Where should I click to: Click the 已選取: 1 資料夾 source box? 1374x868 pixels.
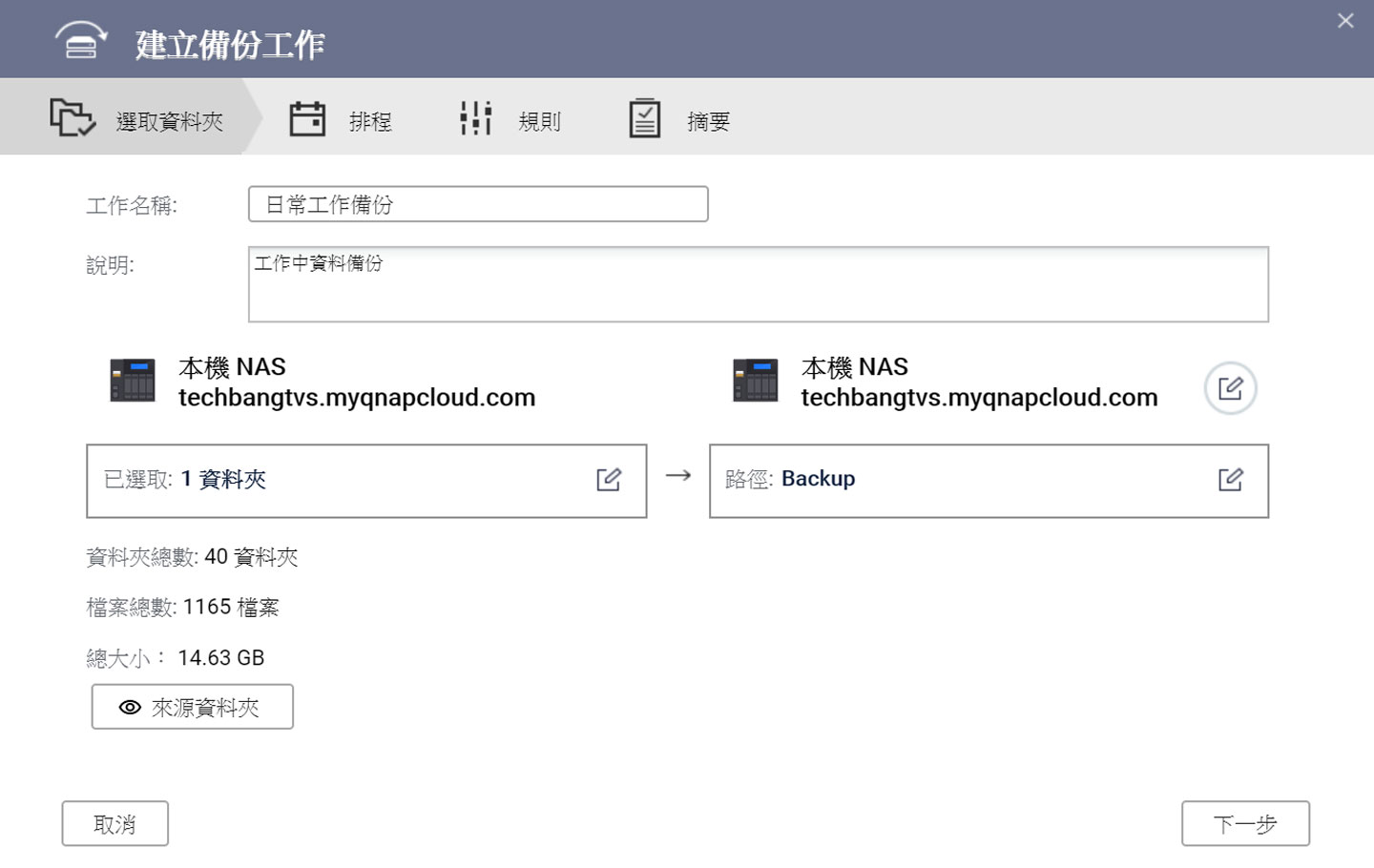(x=366, y=481)
